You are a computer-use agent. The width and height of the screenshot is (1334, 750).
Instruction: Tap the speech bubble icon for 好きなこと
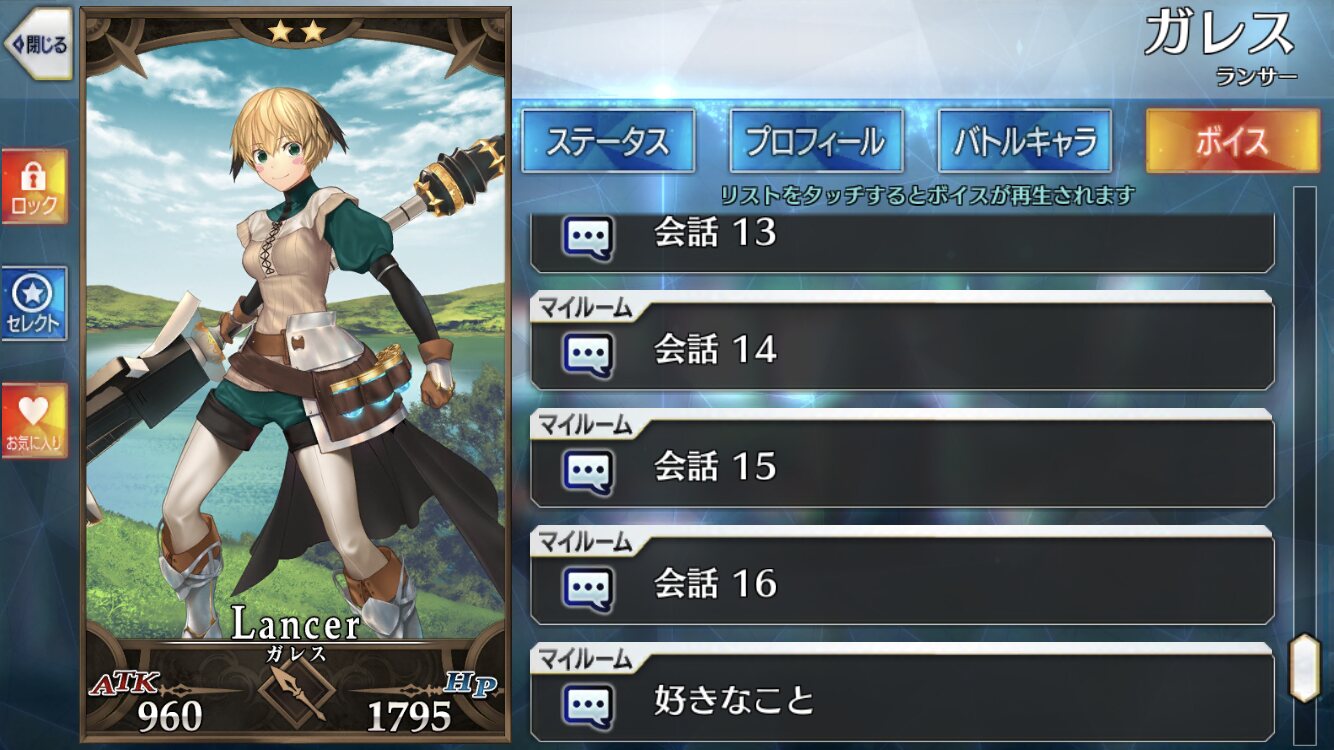pos(588,705)
